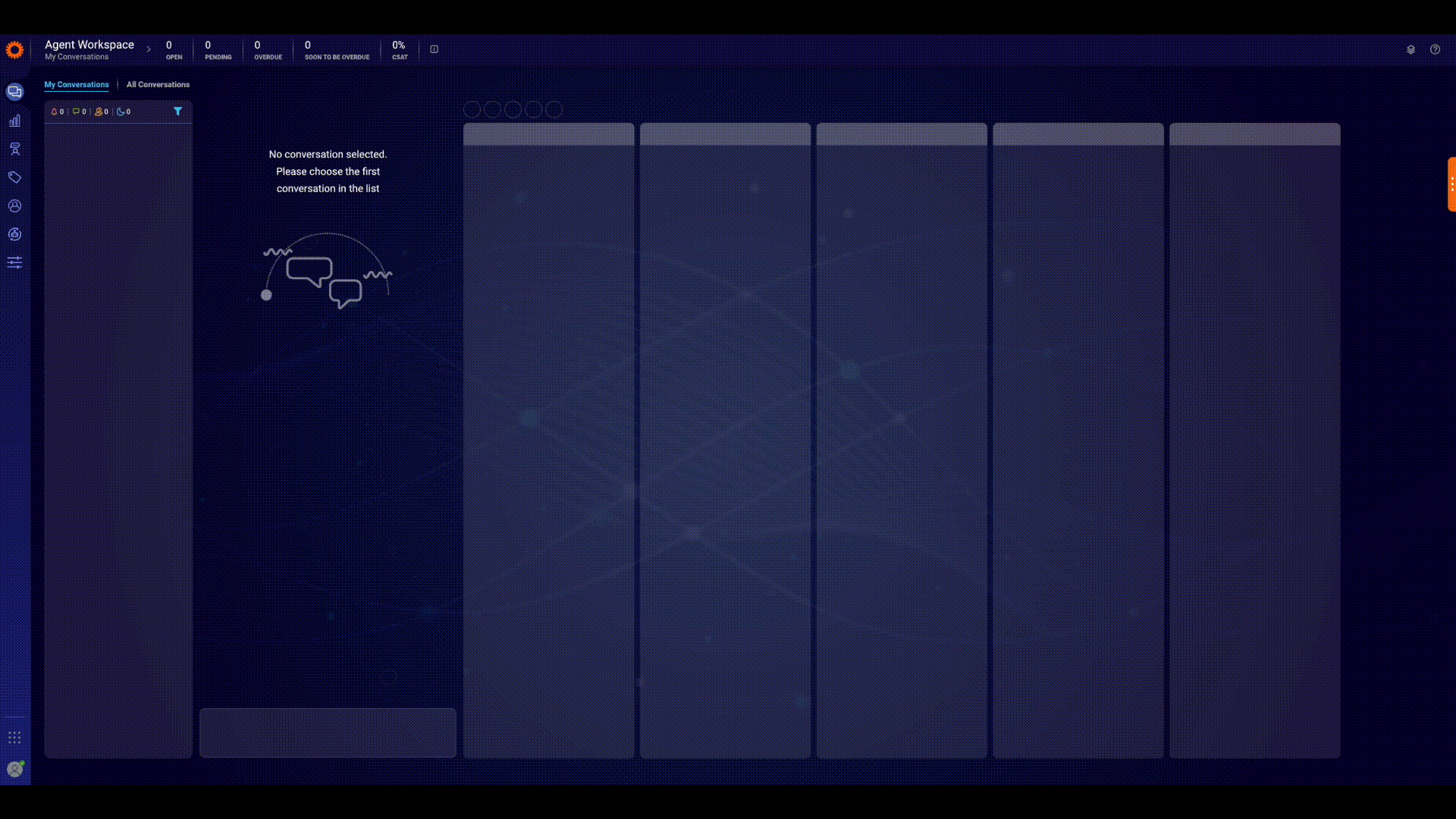Click the empty message input box
Image resolution: width=1456 pixels, height=819 pixels.
(x=328, y=733)
